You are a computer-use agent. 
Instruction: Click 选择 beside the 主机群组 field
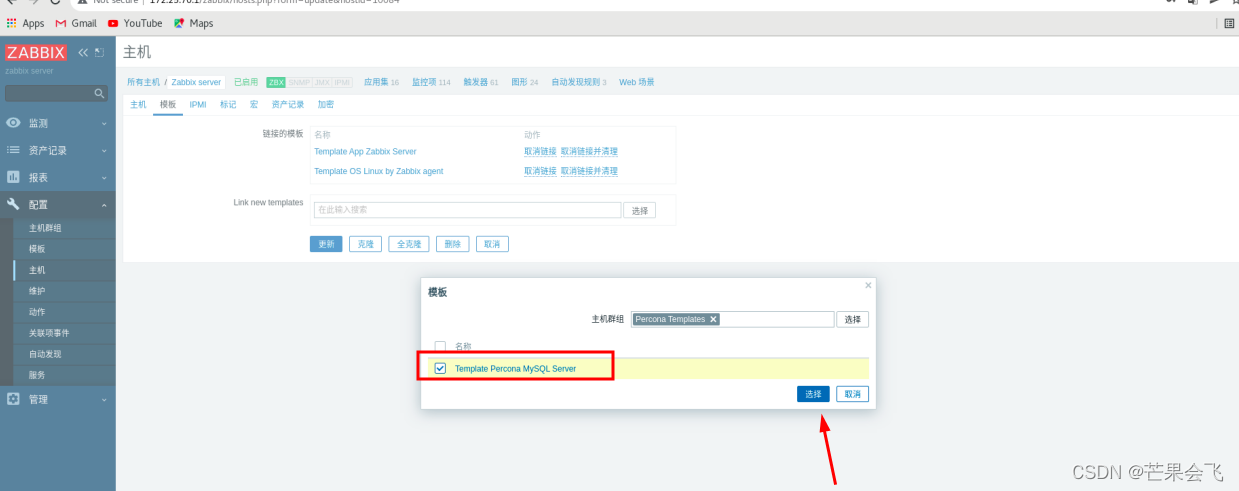[x=852, y=320]
